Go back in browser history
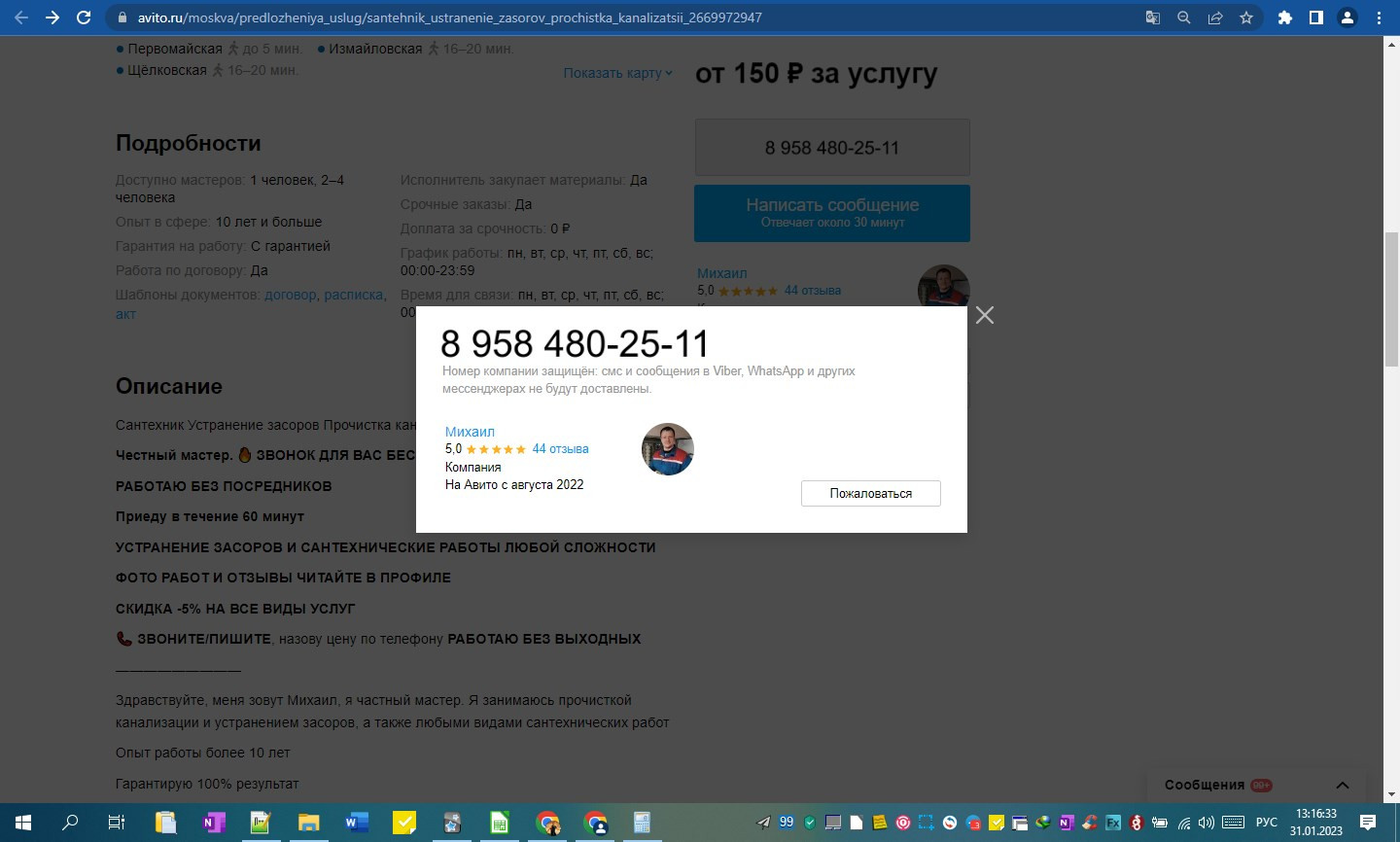The width and height of the screenshot is (1400, 842). coord(21,18)
